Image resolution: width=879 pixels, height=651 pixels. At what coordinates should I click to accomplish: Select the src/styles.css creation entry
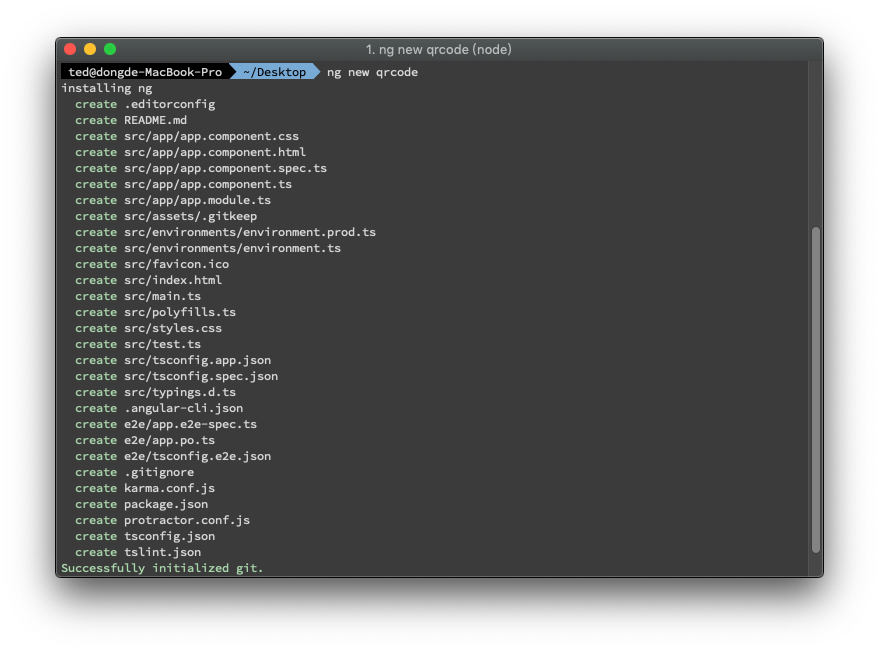(x=176, y=328)
